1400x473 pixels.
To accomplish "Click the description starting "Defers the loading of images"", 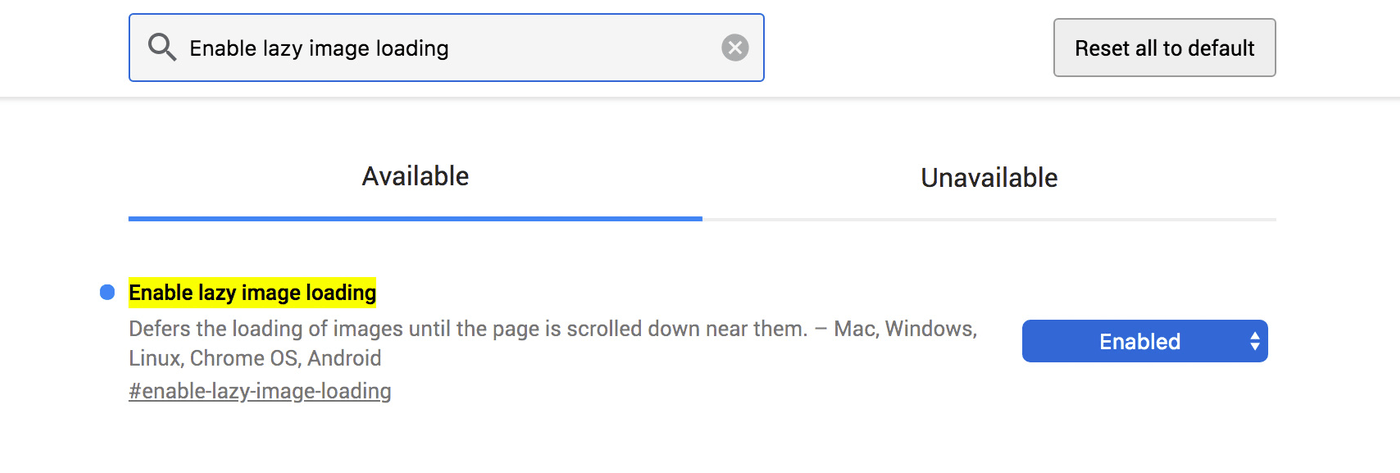I will 553,343.
